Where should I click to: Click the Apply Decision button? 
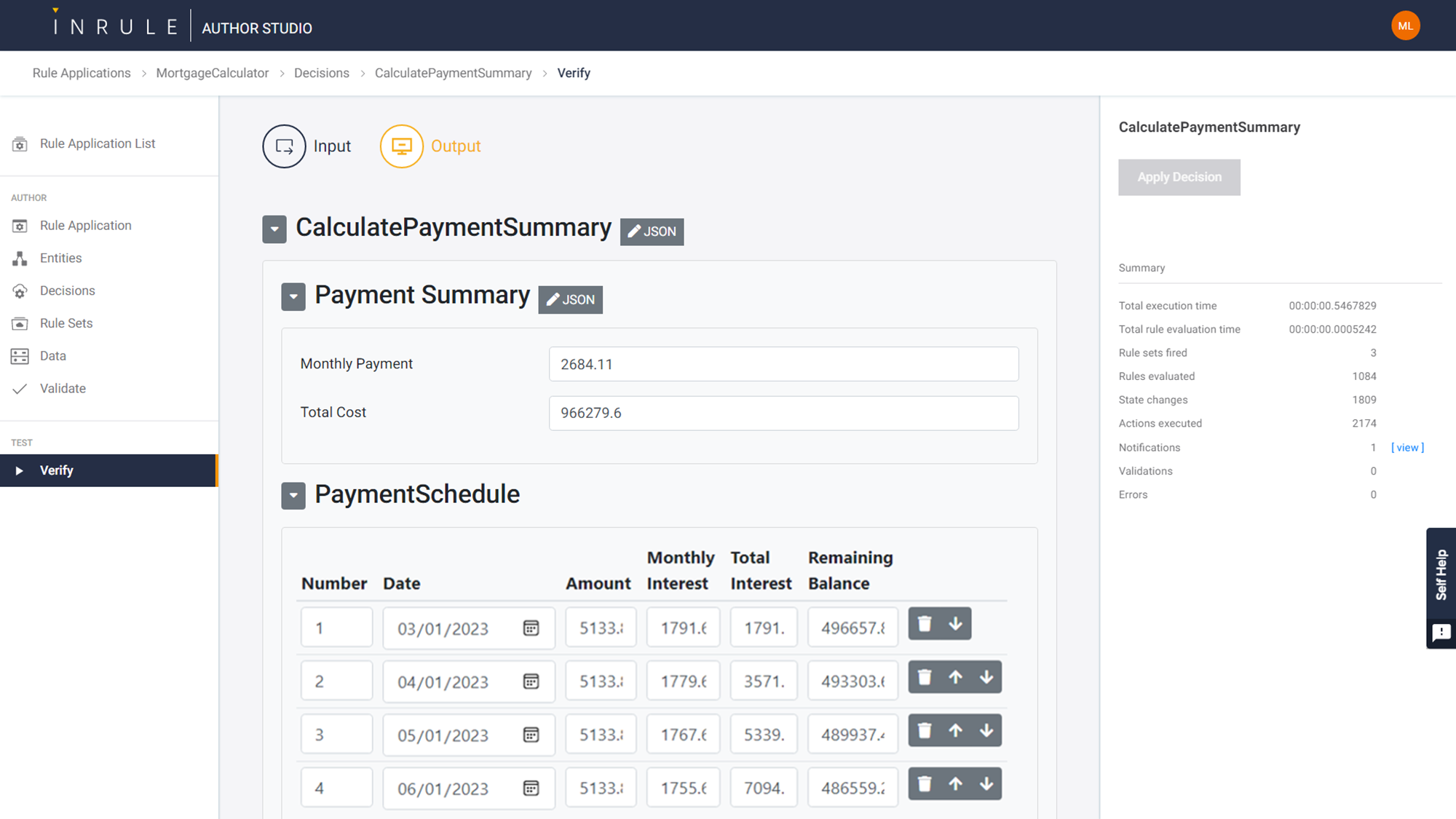pos(1179,177)
